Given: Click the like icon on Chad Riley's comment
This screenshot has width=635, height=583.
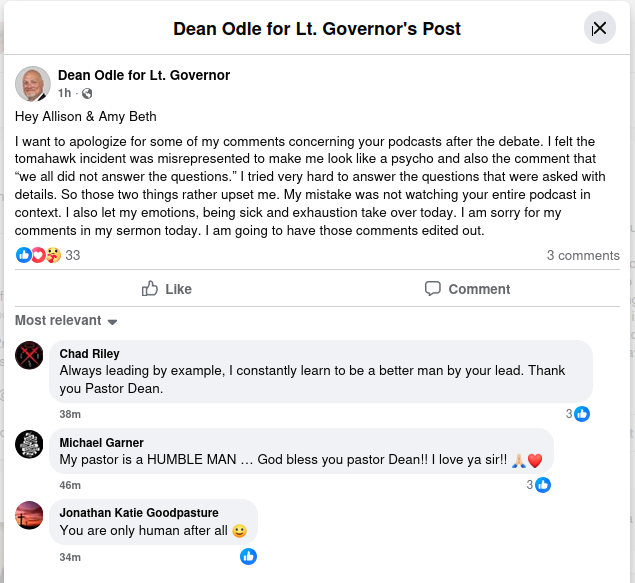Looking at the screenshot, I should 581,414.
